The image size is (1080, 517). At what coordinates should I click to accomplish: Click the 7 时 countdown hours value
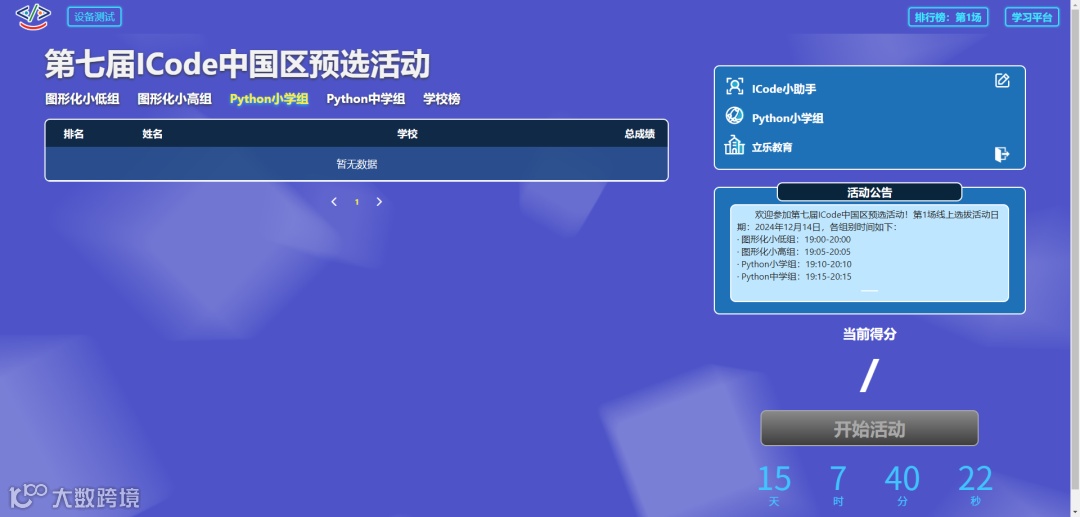click(x=838, y=479)
